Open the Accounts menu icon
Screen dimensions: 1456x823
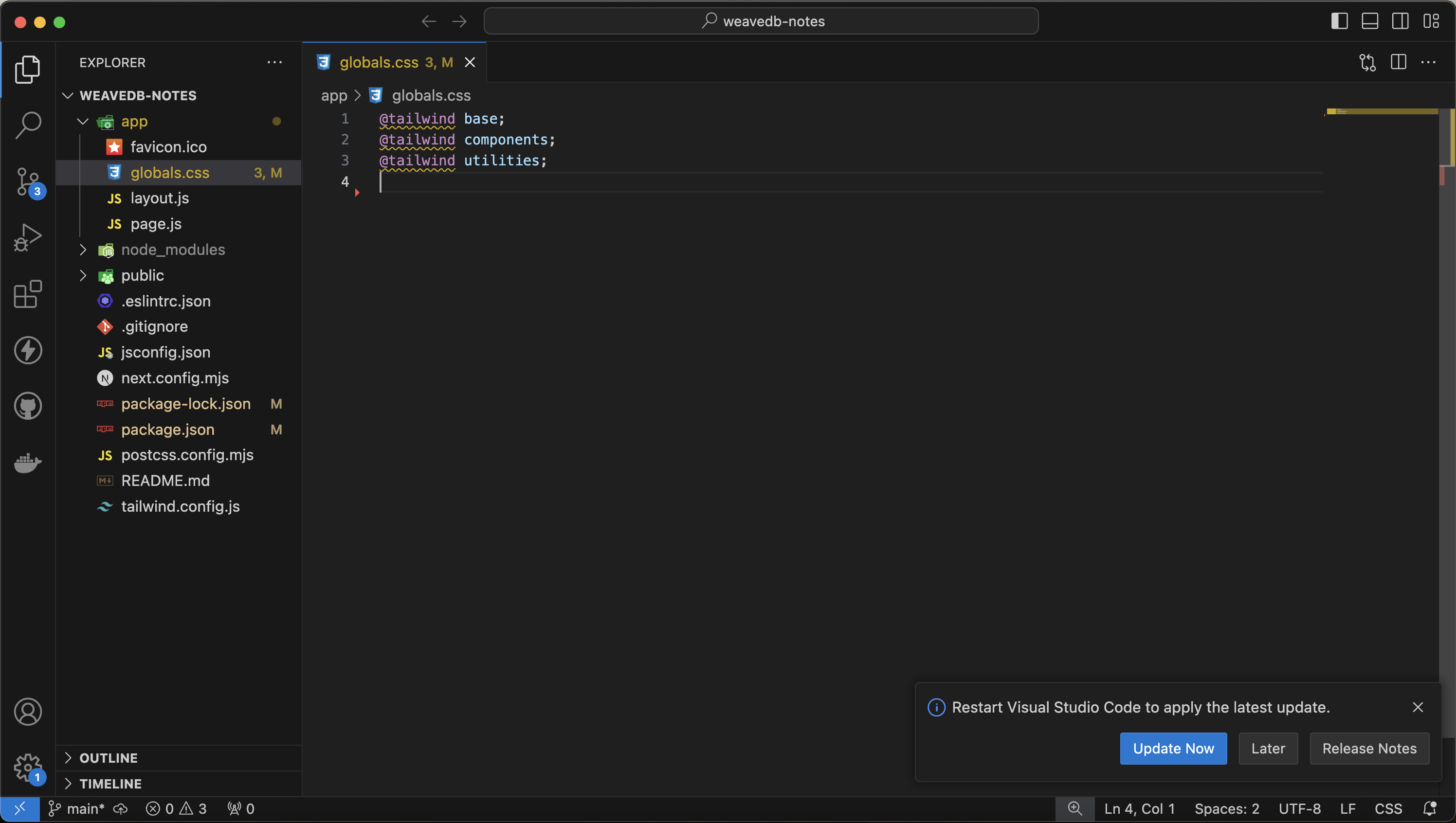coord(28,711)
